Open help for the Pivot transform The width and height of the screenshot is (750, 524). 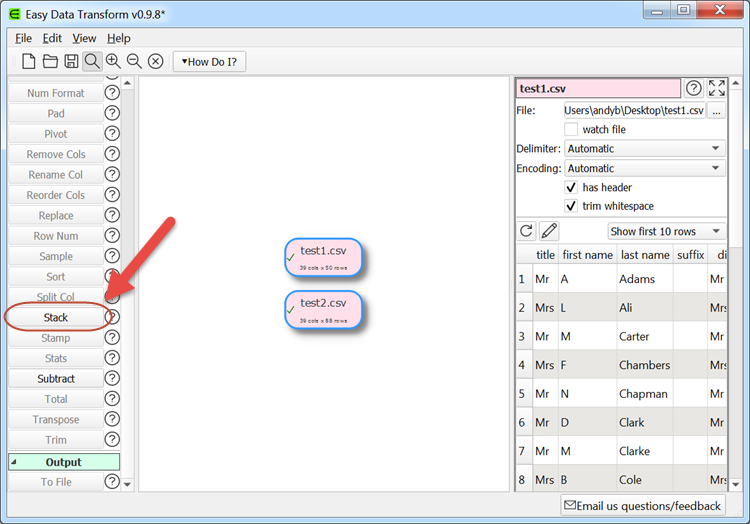point(112,134)
